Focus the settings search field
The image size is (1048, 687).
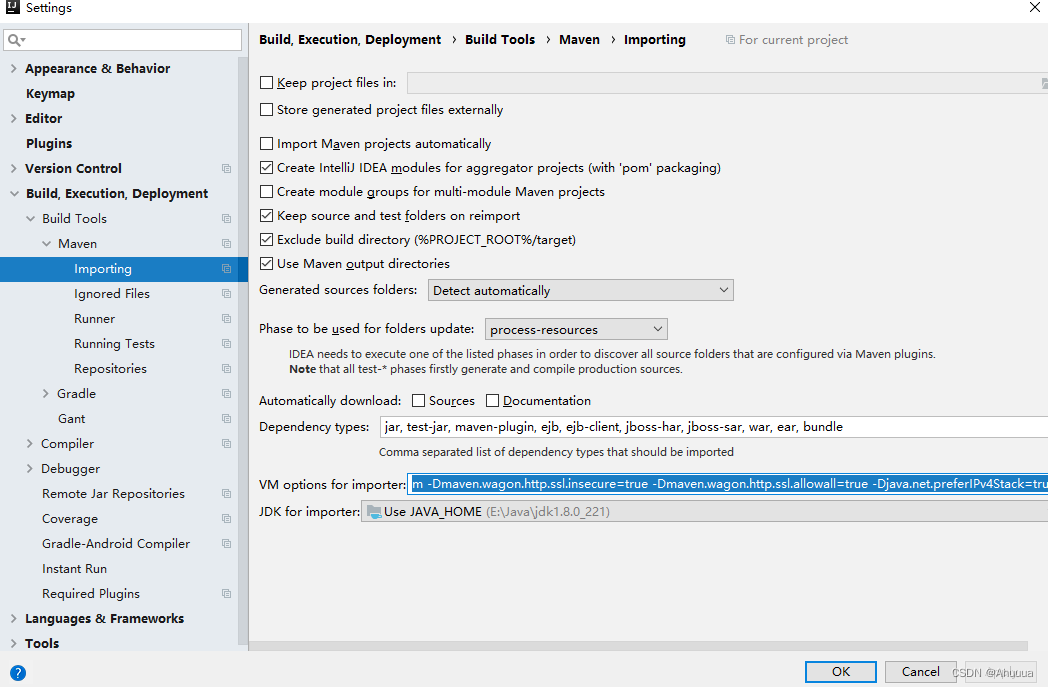pyautogui.click(x=122, y=40)
